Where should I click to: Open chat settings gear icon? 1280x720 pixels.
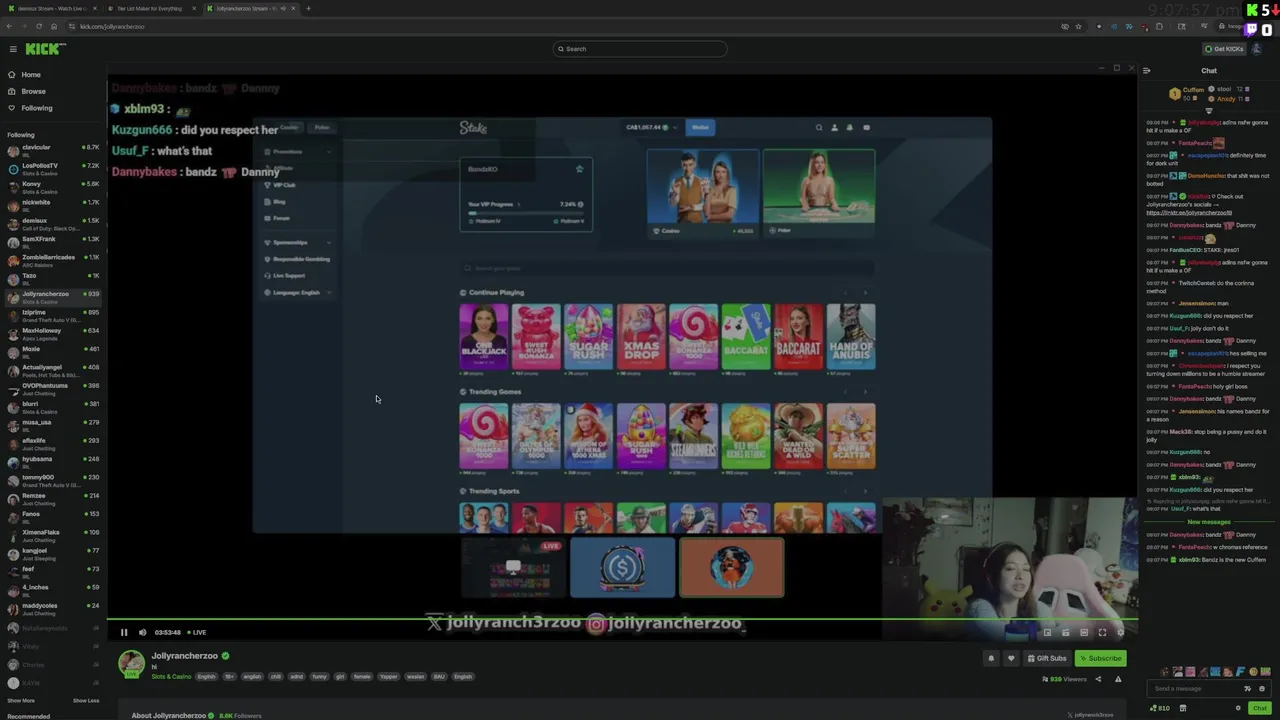point(1238,708)
